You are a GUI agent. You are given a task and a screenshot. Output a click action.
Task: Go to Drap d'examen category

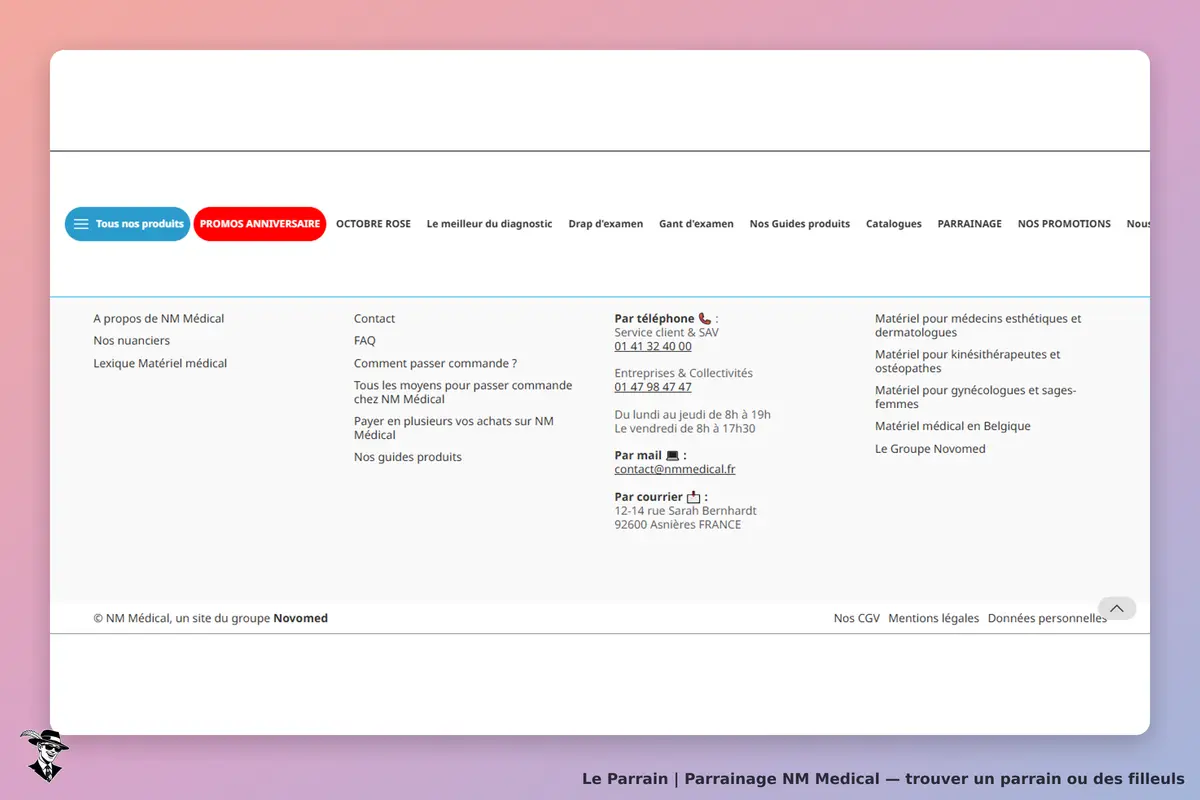coord(606,224)
